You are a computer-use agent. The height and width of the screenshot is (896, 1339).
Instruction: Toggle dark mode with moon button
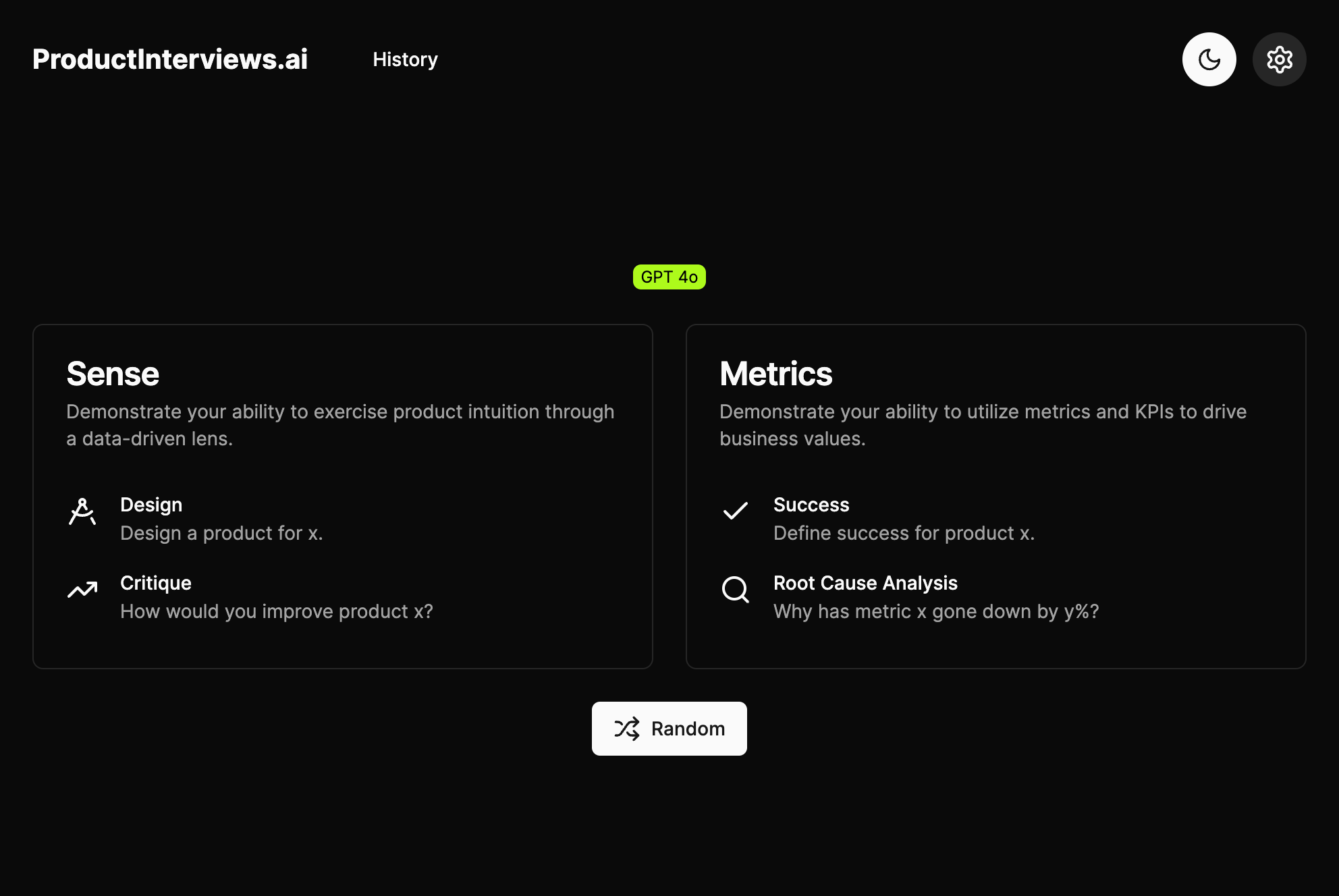[x=1209, y=59]
